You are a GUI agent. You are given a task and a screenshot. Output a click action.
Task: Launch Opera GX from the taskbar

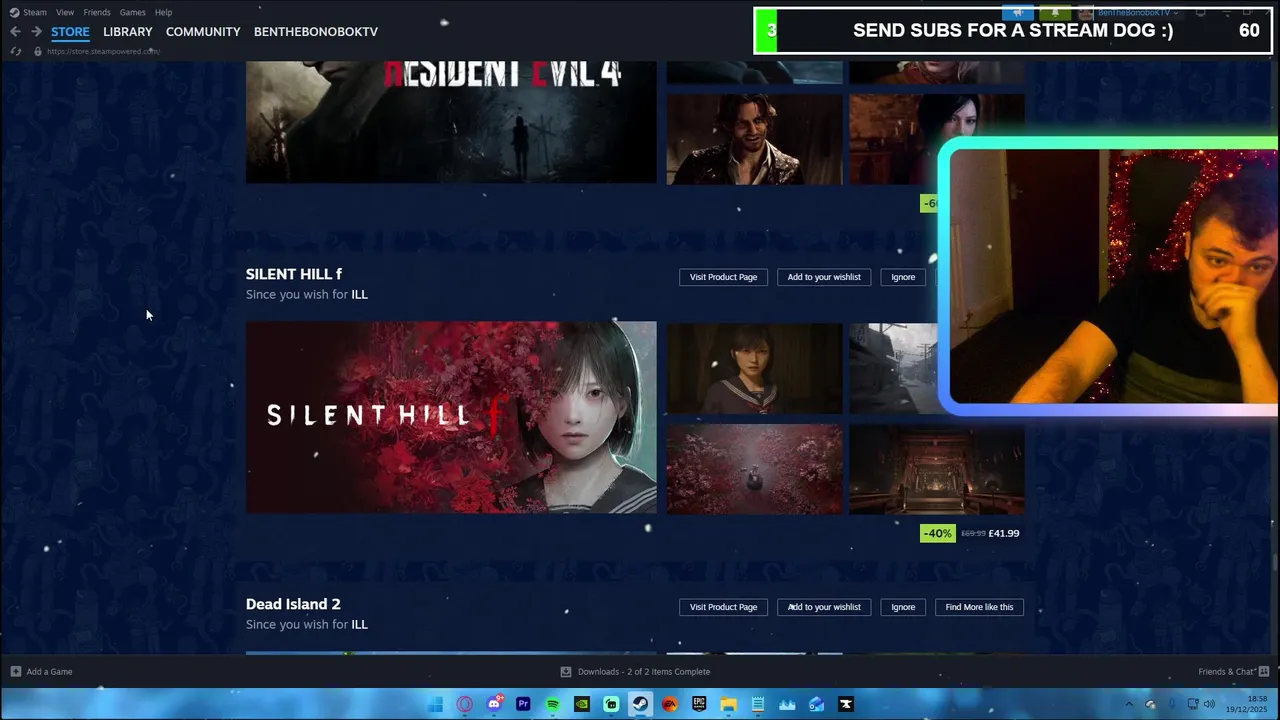pyautogui.click(x=465, y=704)
